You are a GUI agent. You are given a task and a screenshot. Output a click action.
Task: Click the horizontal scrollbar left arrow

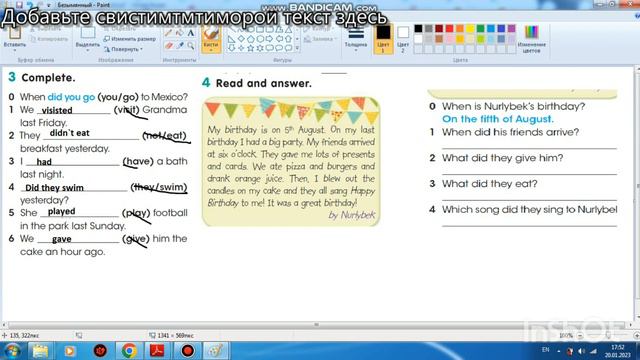(x=4, y=325)
